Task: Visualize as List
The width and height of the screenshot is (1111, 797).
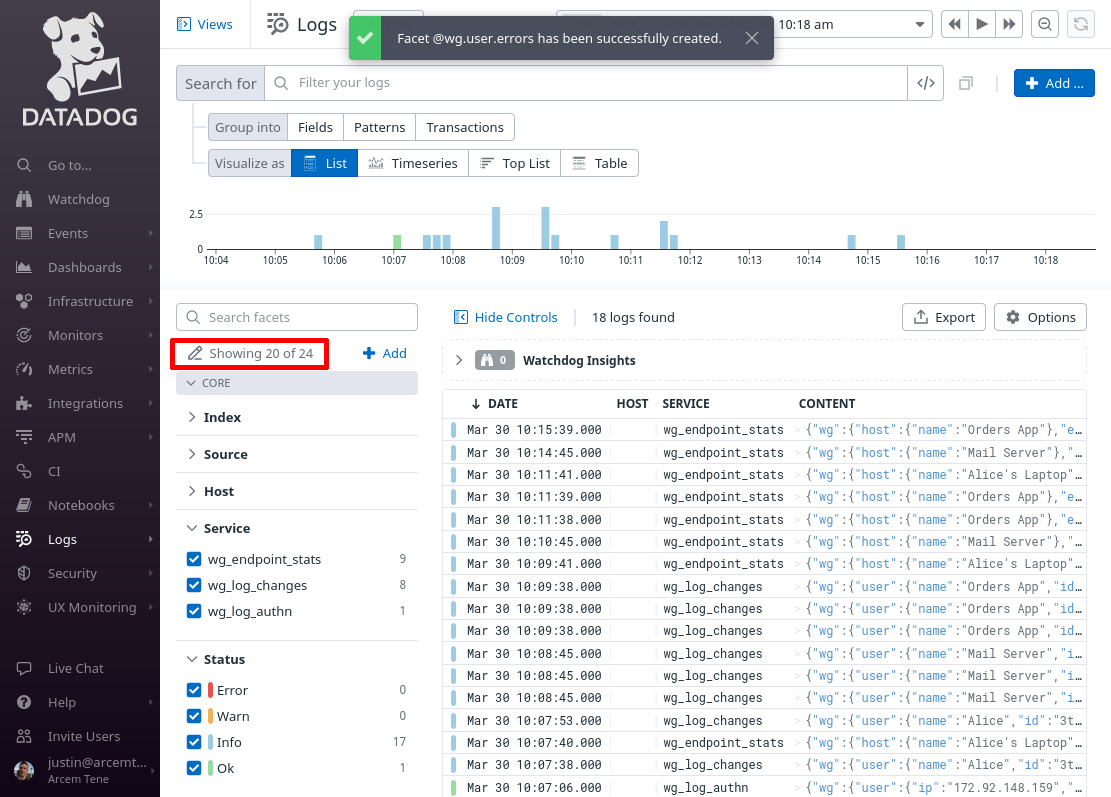Action: pos(325,163)
